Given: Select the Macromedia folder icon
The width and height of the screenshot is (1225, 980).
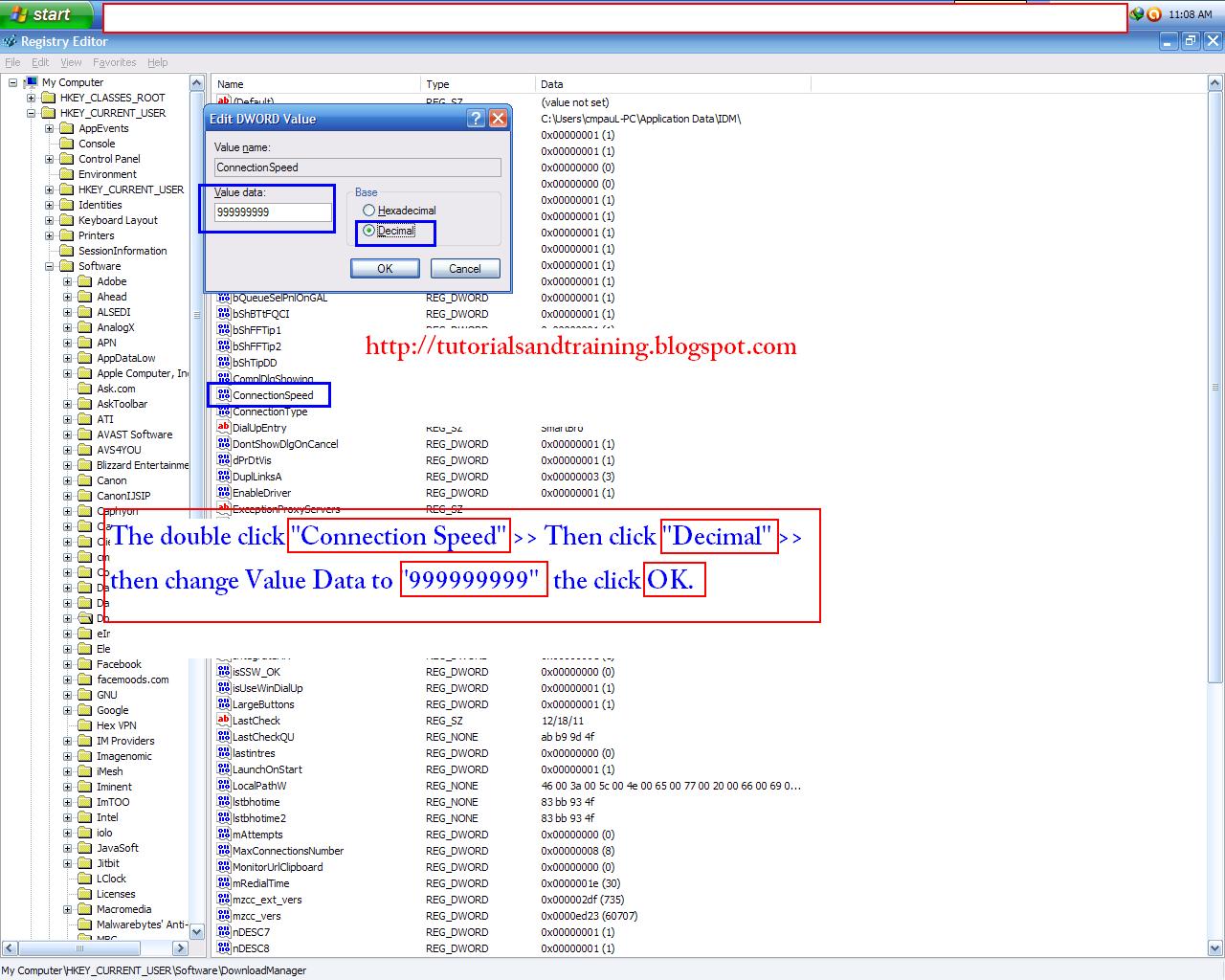Looking at the screenshot, I should pyautogui.click(x=84, y=909).
